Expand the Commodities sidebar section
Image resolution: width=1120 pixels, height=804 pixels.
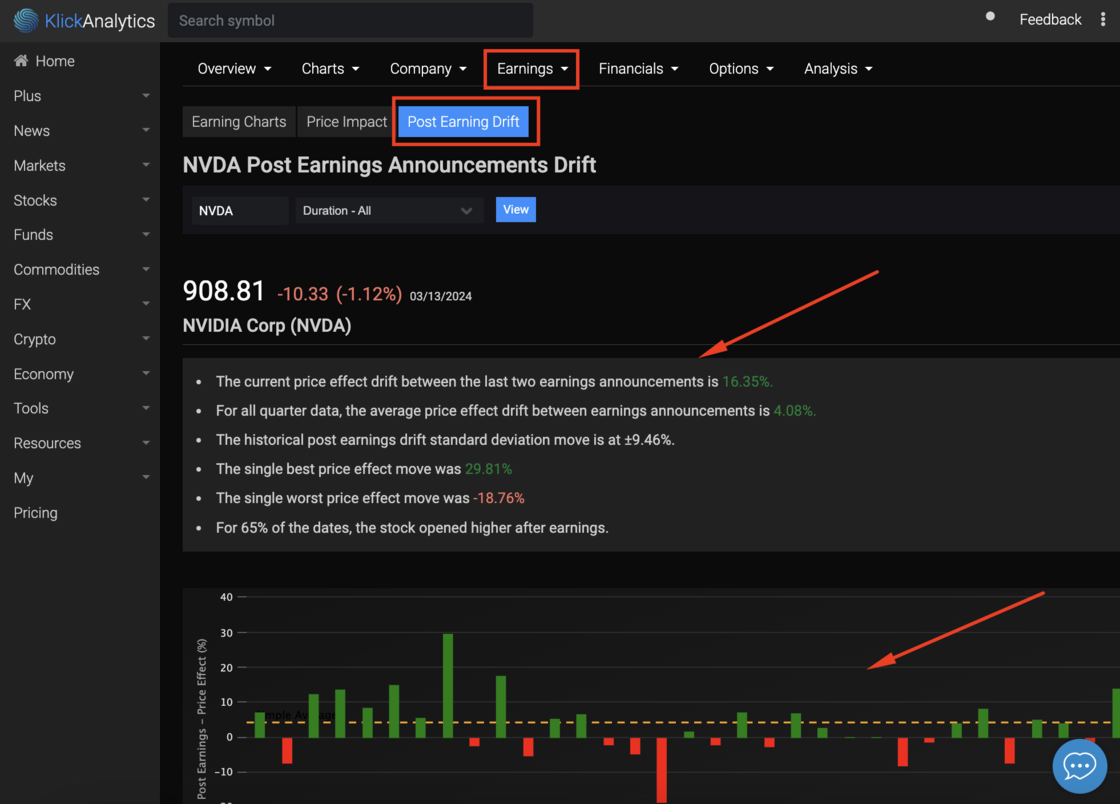tap(80, 270)
